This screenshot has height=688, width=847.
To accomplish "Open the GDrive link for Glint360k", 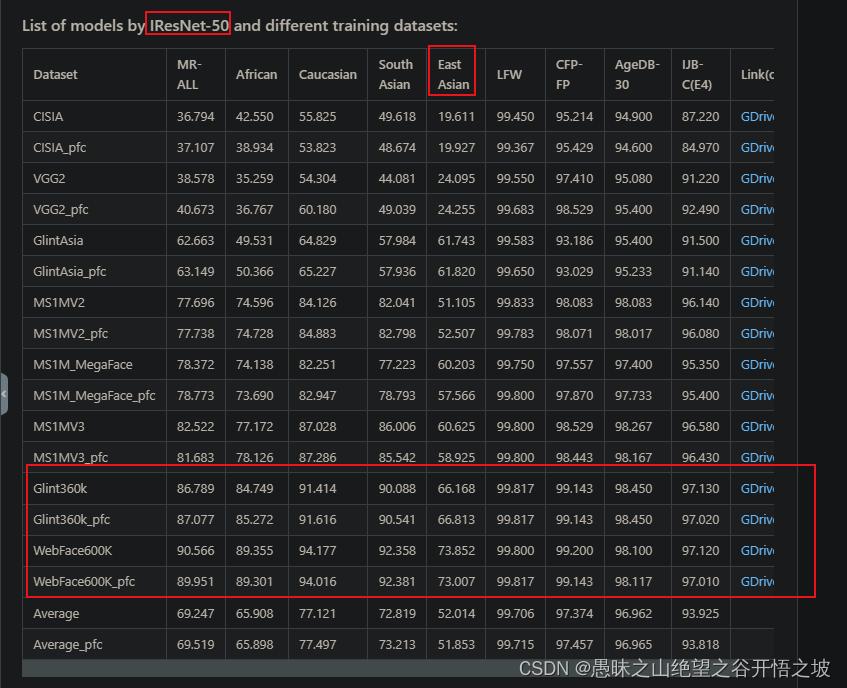I will point(757,489).
